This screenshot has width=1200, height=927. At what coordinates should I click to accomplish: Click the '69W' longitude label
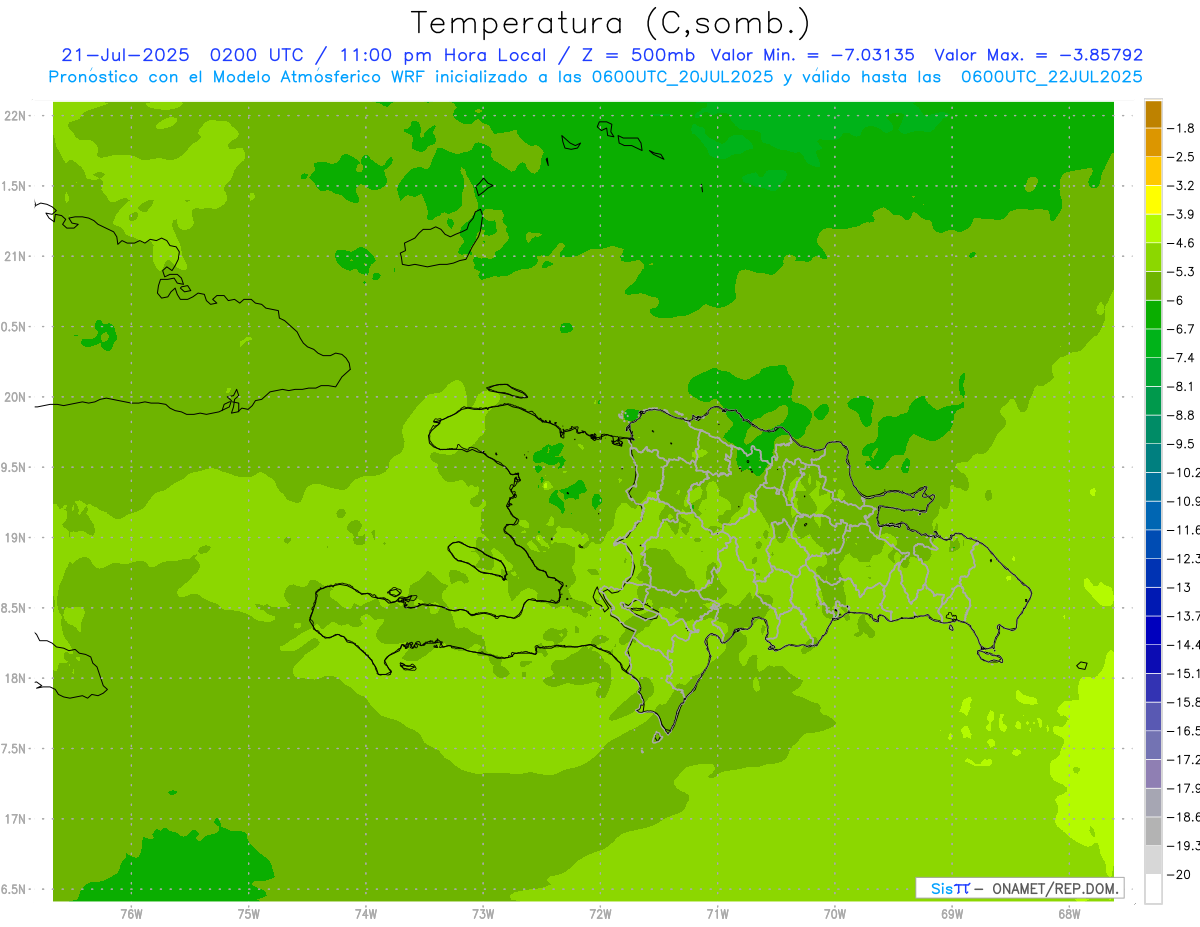[952, 913]
